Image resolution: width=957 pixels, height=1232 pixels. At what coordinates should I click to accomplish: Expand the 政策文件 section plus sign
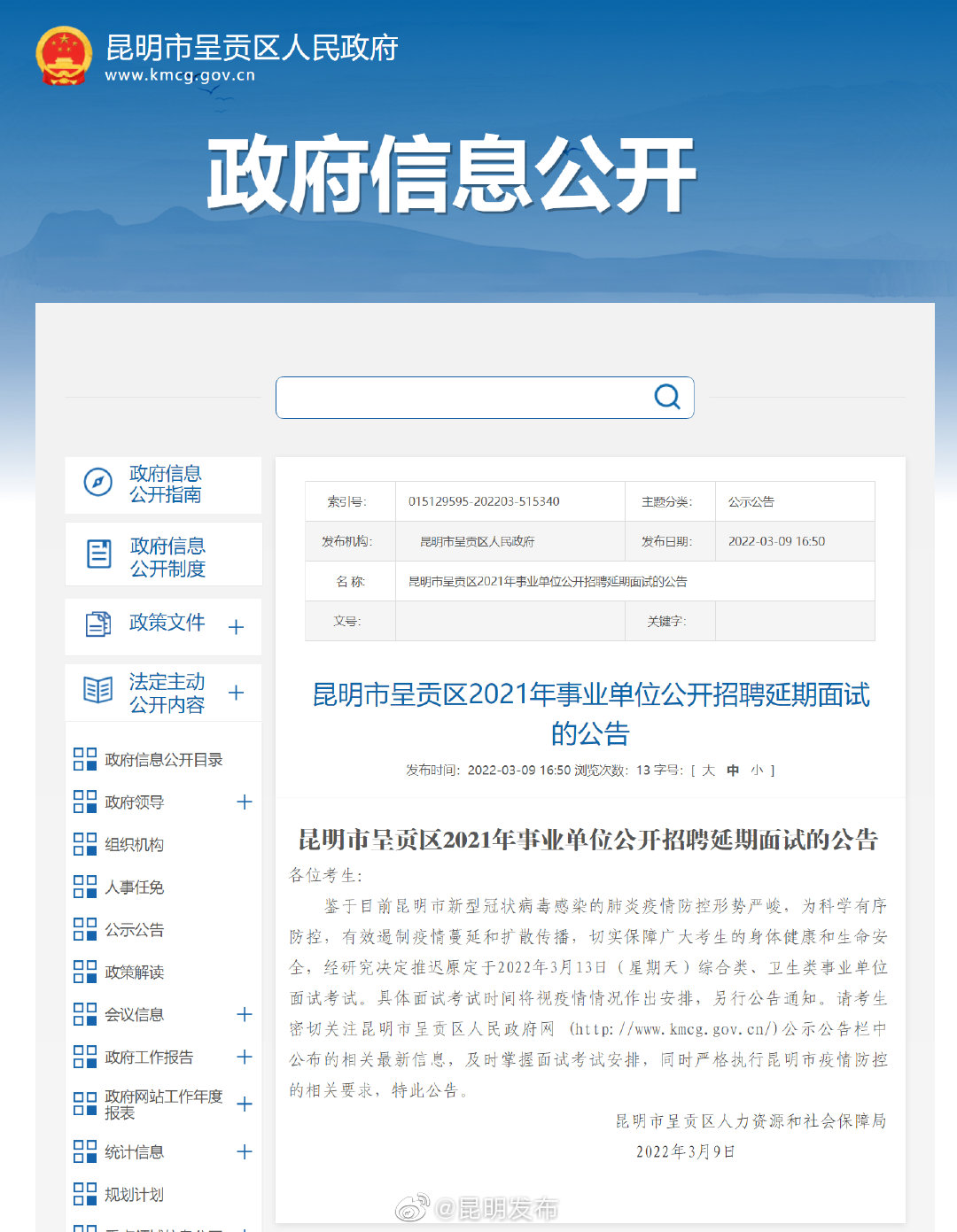click(236, 627)
